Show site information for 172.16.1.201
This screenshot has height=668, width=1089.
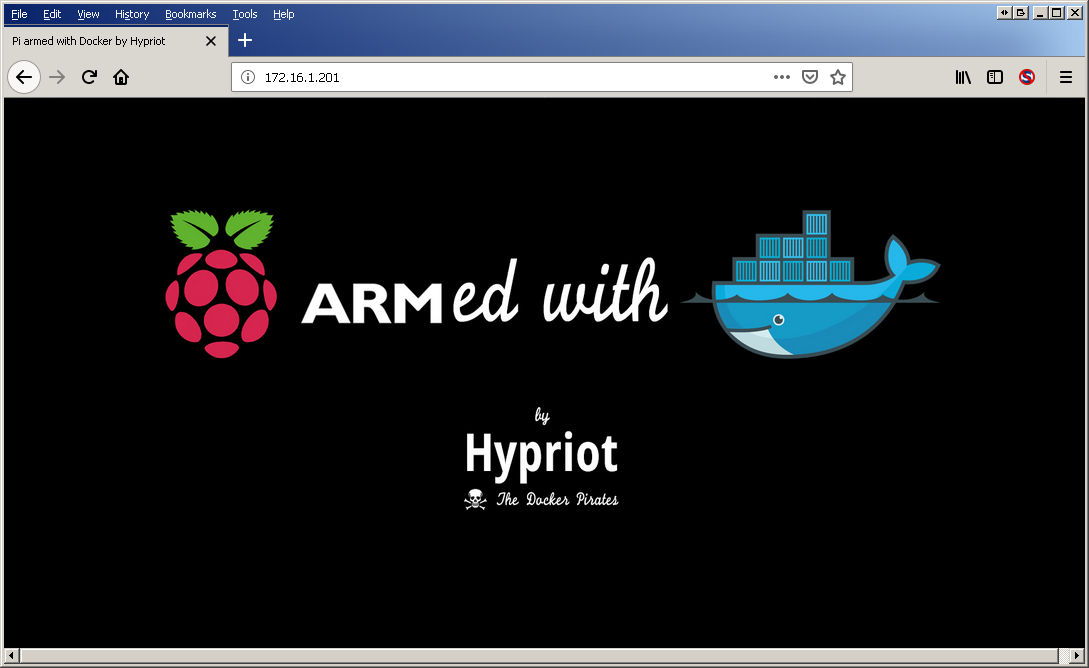tap(248, 77)
